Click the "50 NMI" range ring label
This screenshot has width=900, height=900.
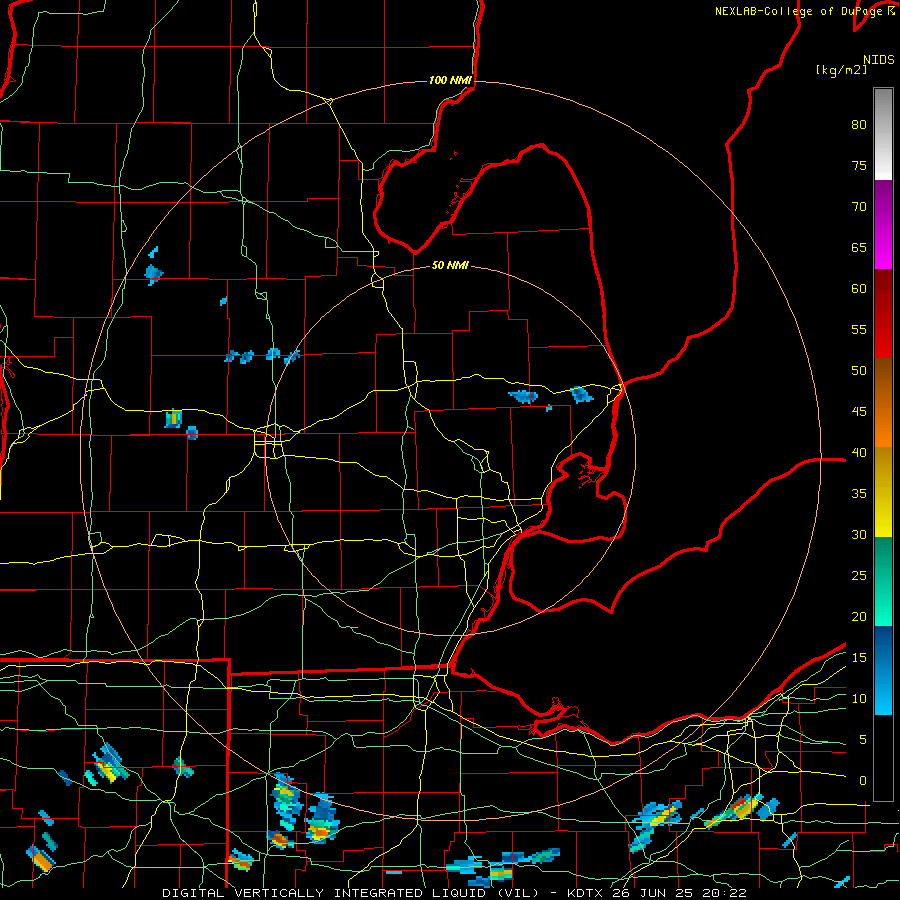coord(450,265)
